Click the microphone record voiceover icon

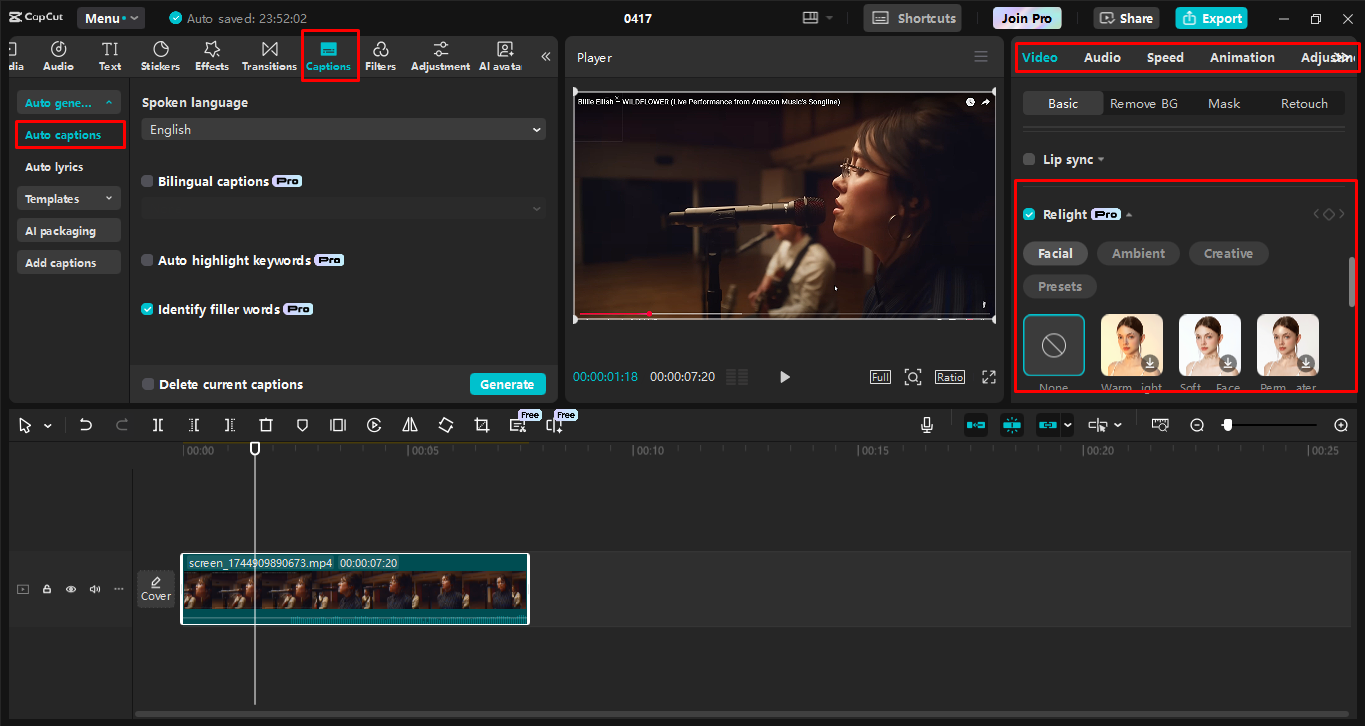927,425
